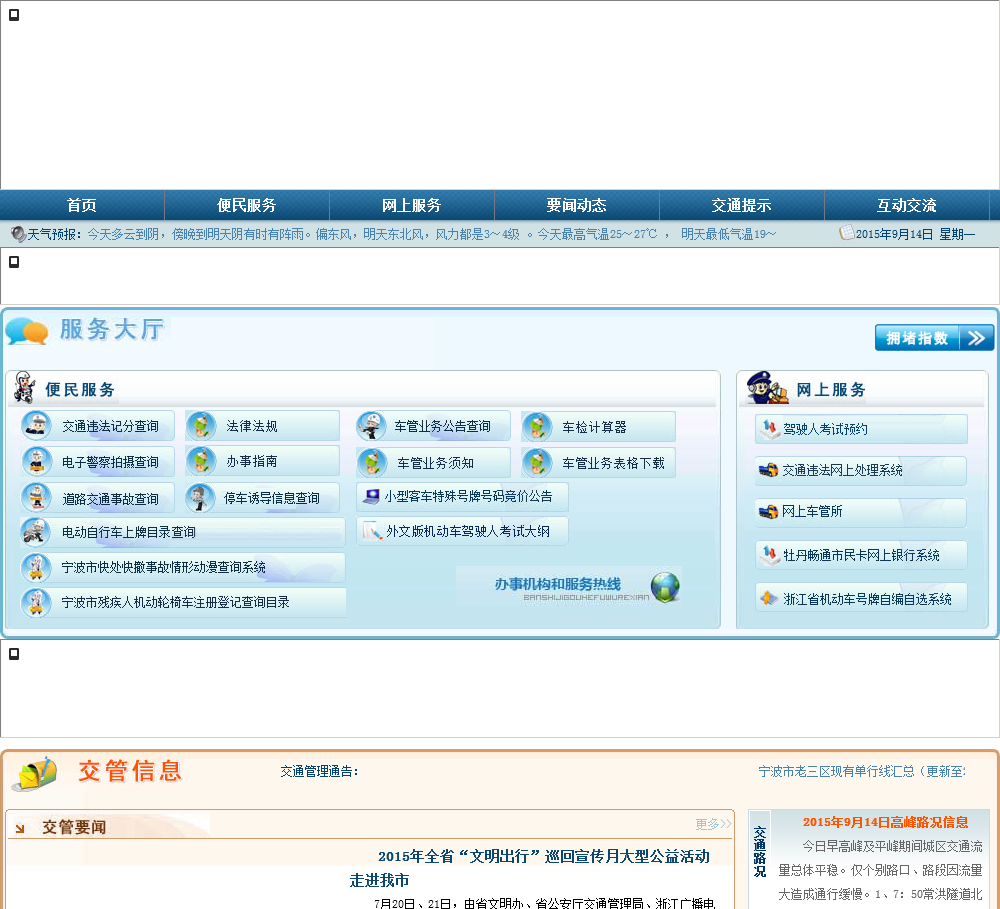
Task: Click the computer icon beside 小型客车特殊号牌号码竞价公告
Action: click(371, 496)
